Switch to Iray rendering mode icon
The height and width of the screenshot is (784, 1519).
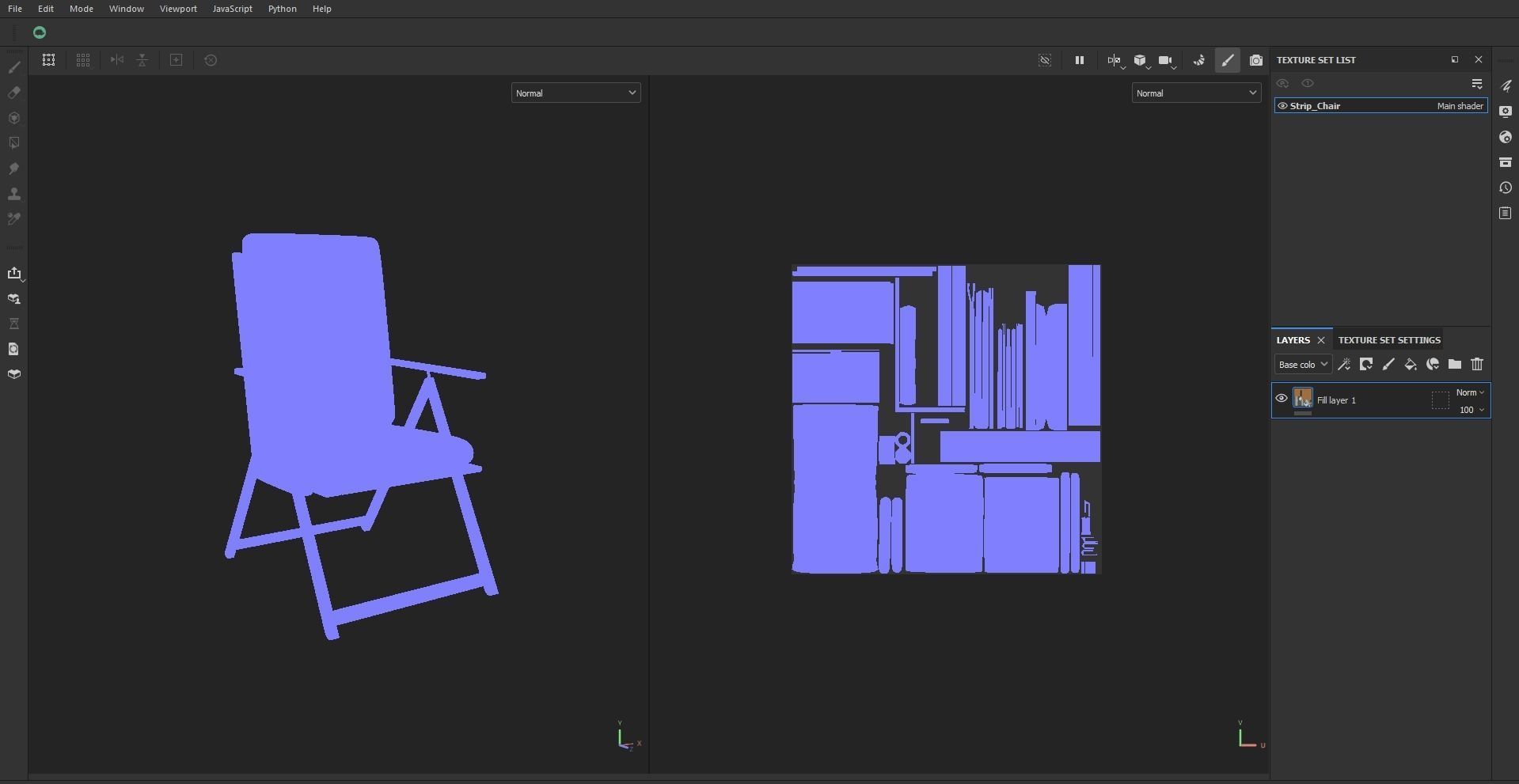tap(1199, 60)
